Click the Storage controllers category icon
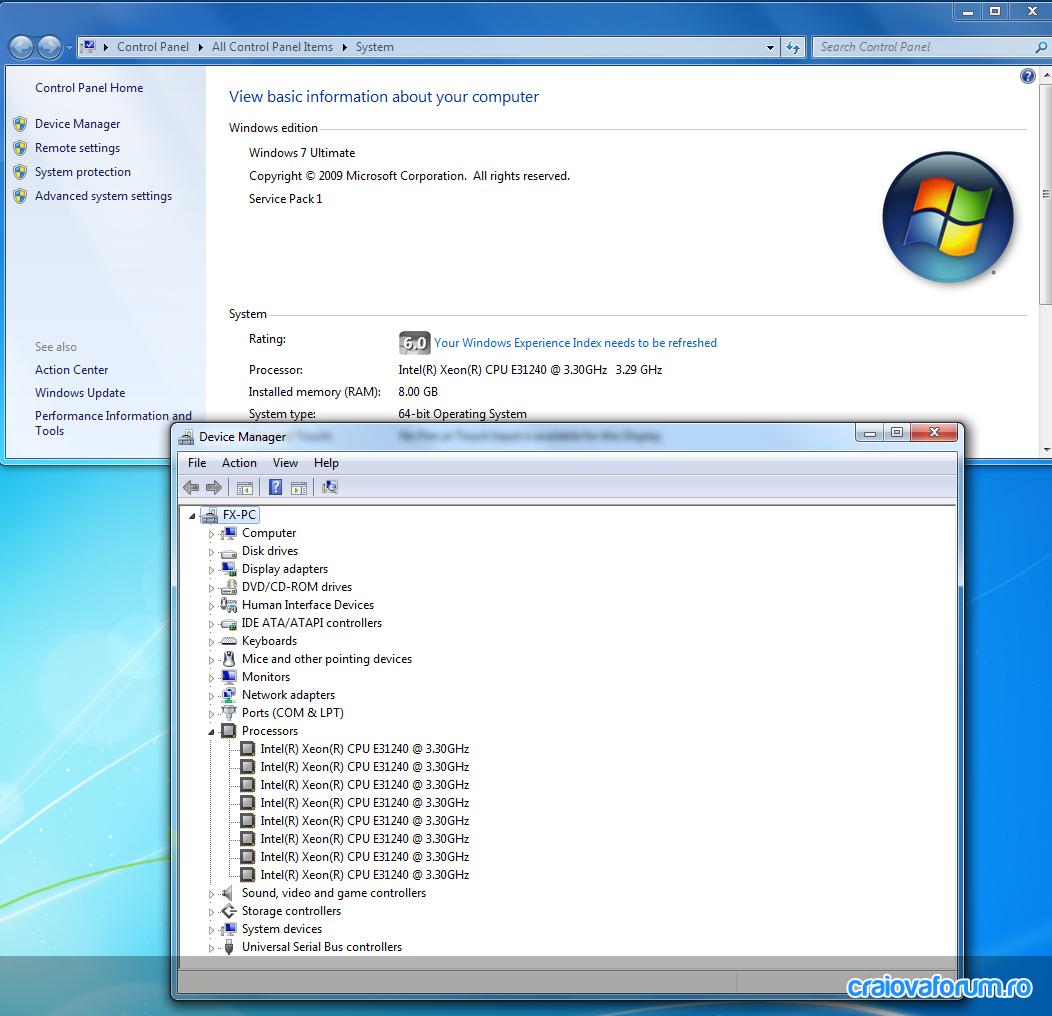 tap(229, 911)
